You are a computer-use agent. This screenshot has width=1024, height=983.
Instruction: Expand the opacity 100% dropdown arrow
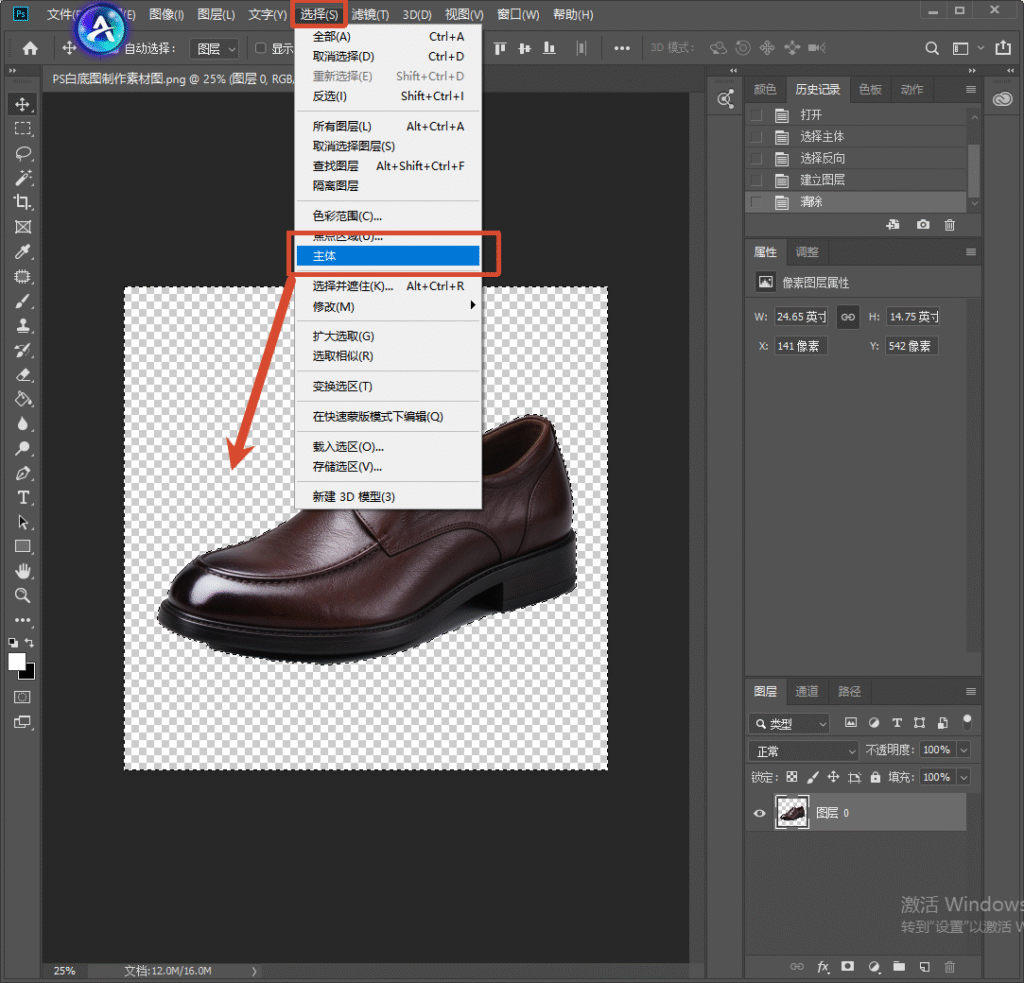[x=964, y=750]
